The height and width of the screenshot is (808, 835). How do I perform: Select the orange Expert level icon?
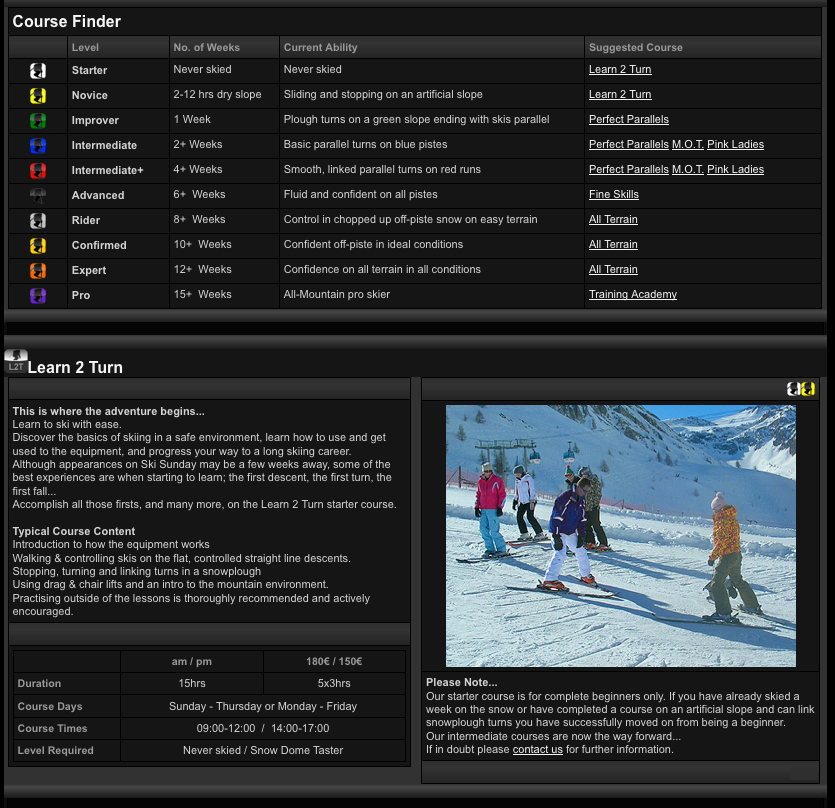pyautogui.click(x=37, y=270)
